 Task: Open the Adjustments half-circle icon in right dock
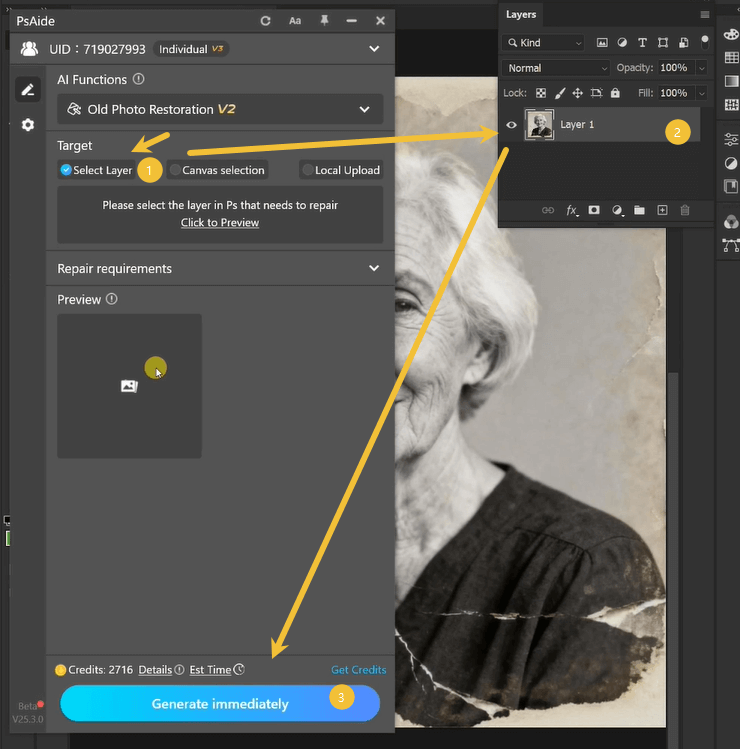click(731, 163)
